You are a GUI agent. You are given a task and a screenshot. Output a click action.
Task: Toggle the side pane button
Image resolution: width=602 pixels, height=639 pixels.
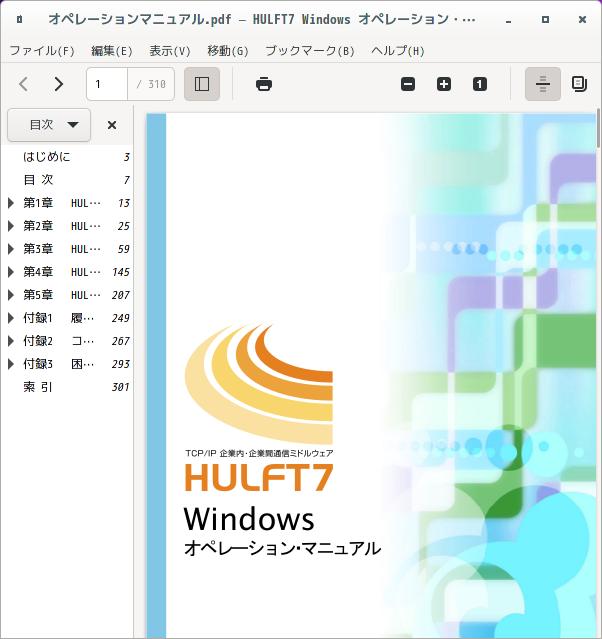pos(202,84)
